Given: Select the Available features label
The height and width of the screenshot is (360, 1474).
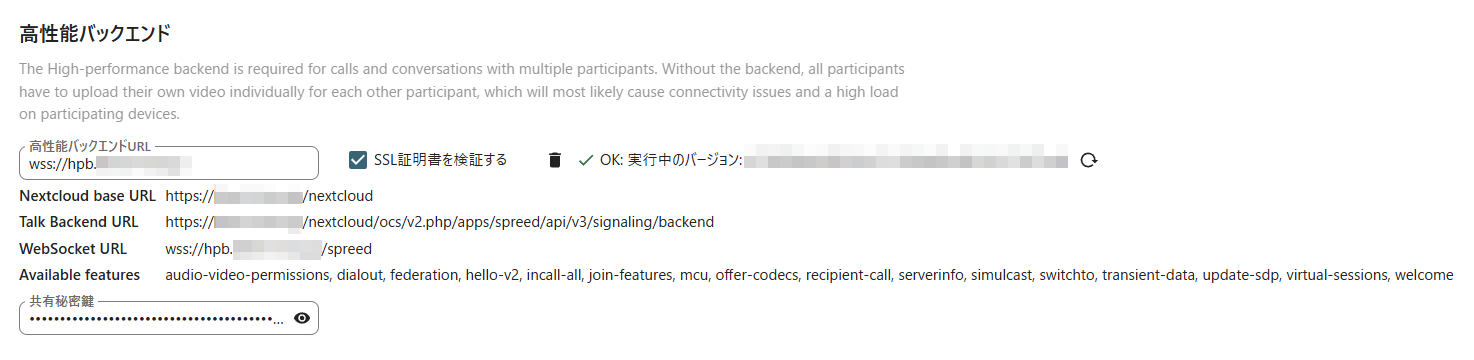Looking at the screenshot, I should point(80,275).
